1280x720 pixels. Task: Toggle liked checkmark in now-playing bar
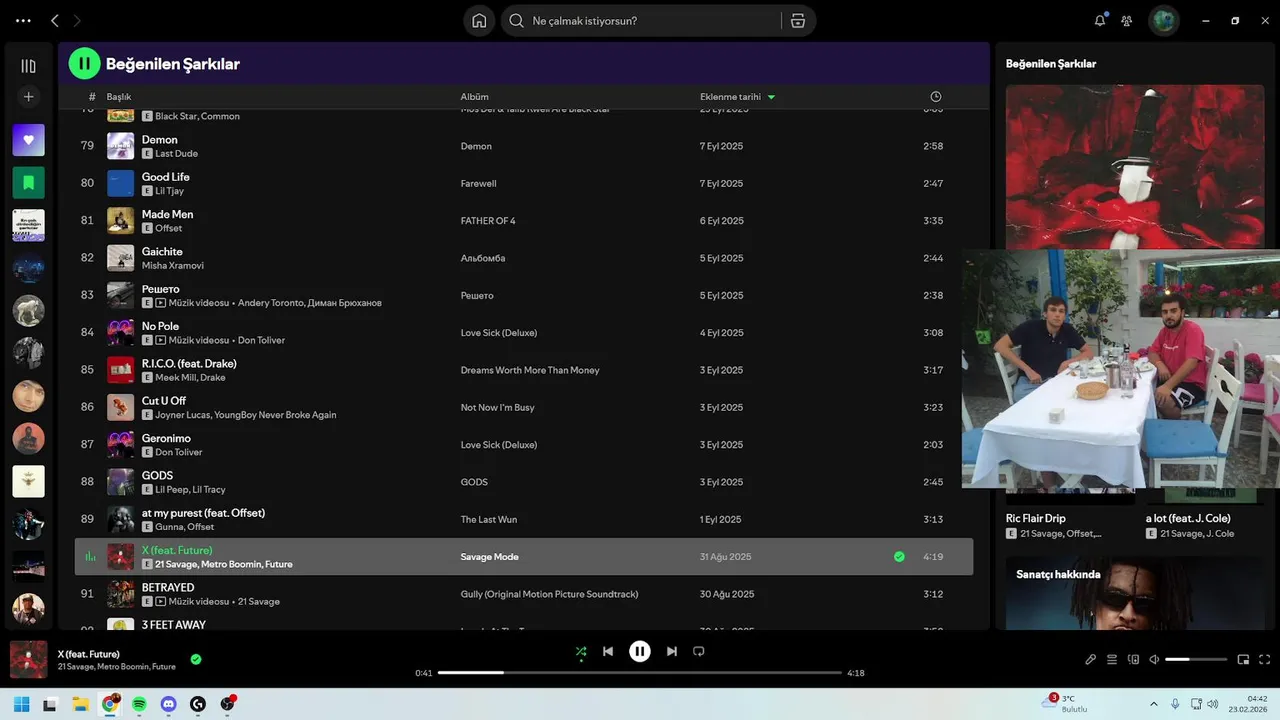click(196, 659)
